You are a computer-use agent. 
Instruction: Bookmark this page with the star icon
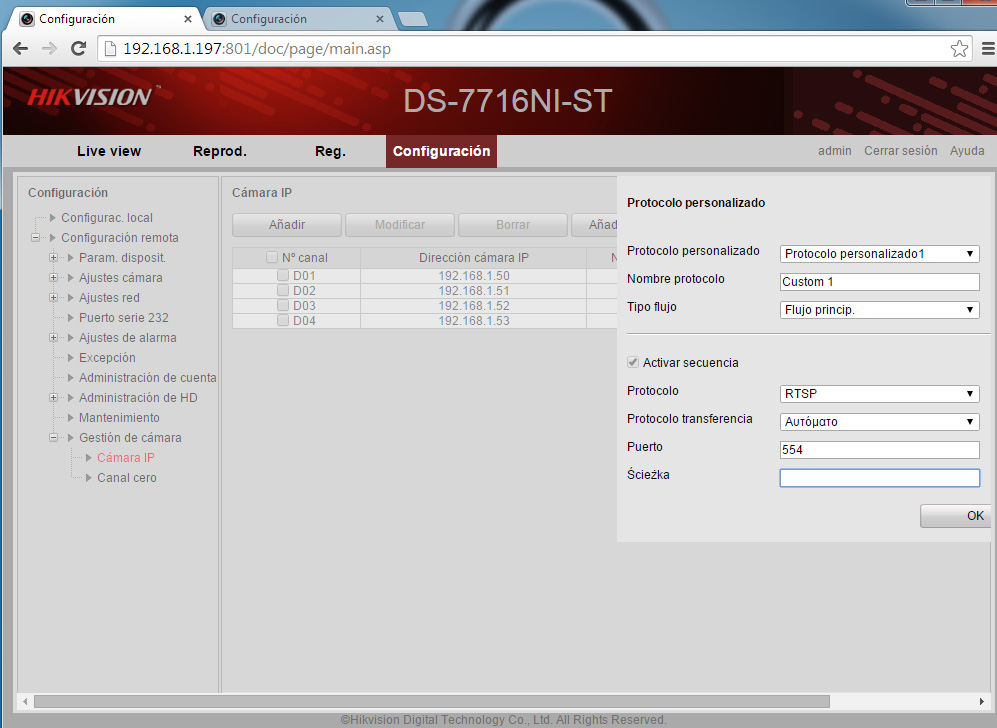coord(959,49)
